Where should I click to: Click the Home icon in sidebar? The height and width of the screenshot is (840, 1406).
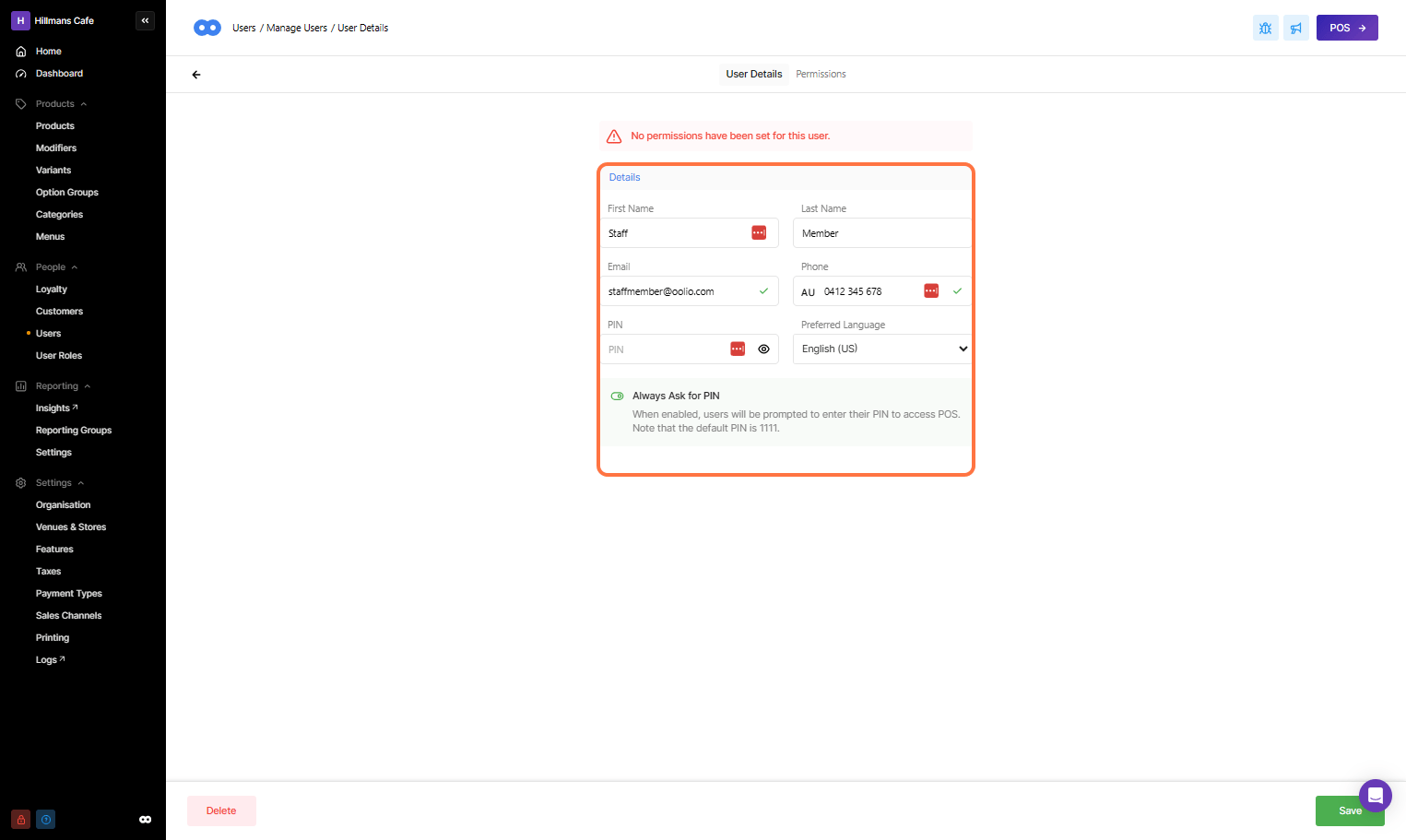coord(20,52)
